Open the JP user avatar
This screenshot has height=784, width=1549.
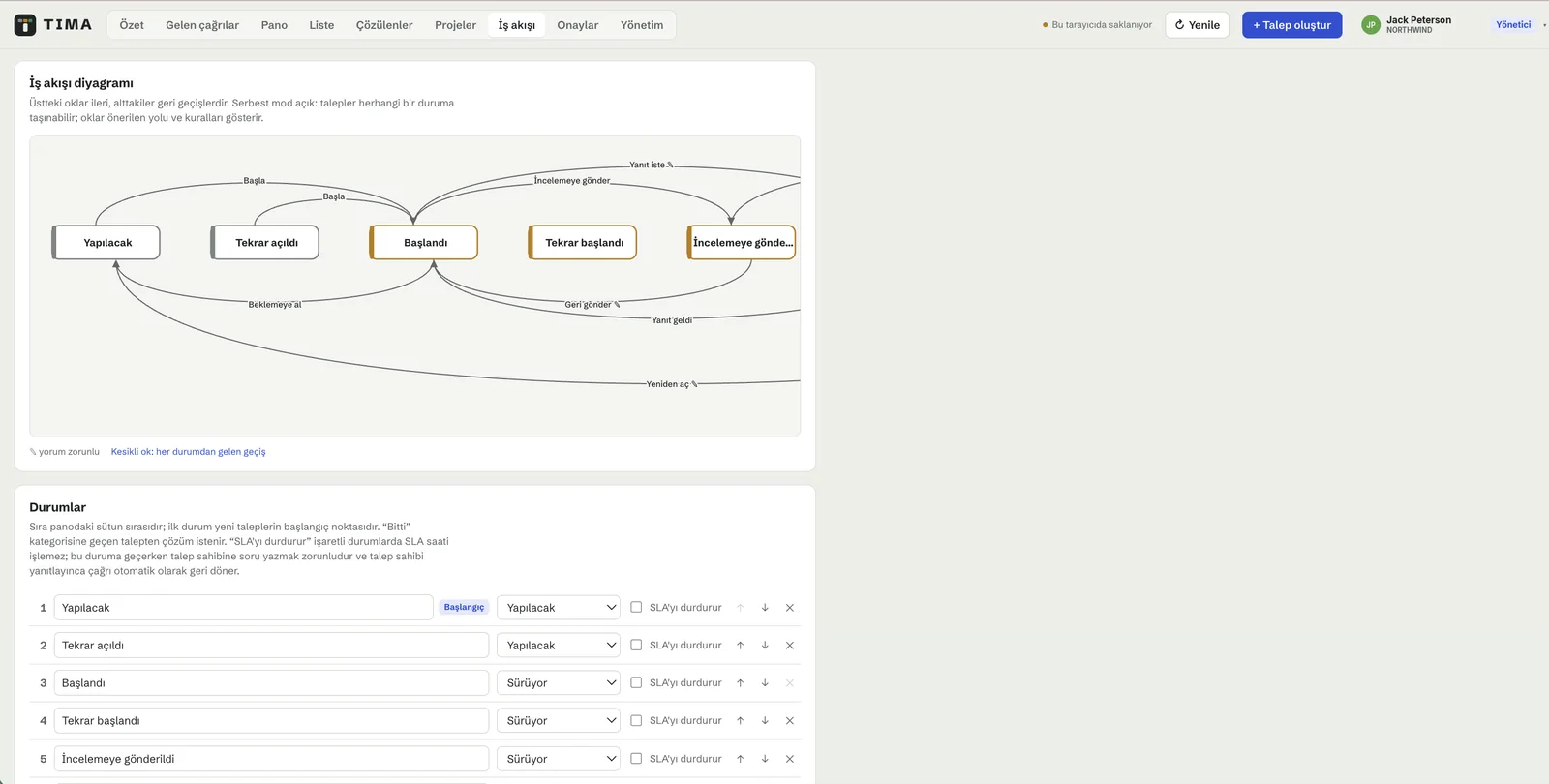(x=1370, y=25)
